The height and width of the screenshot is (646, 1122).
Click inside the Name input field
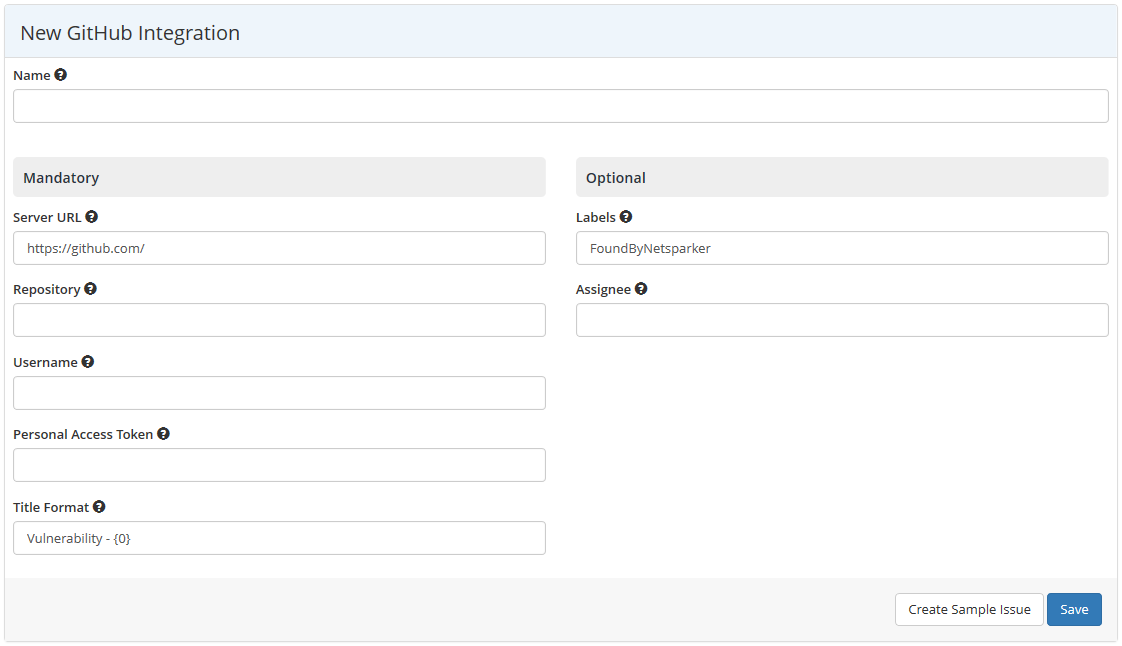point(560,105)
